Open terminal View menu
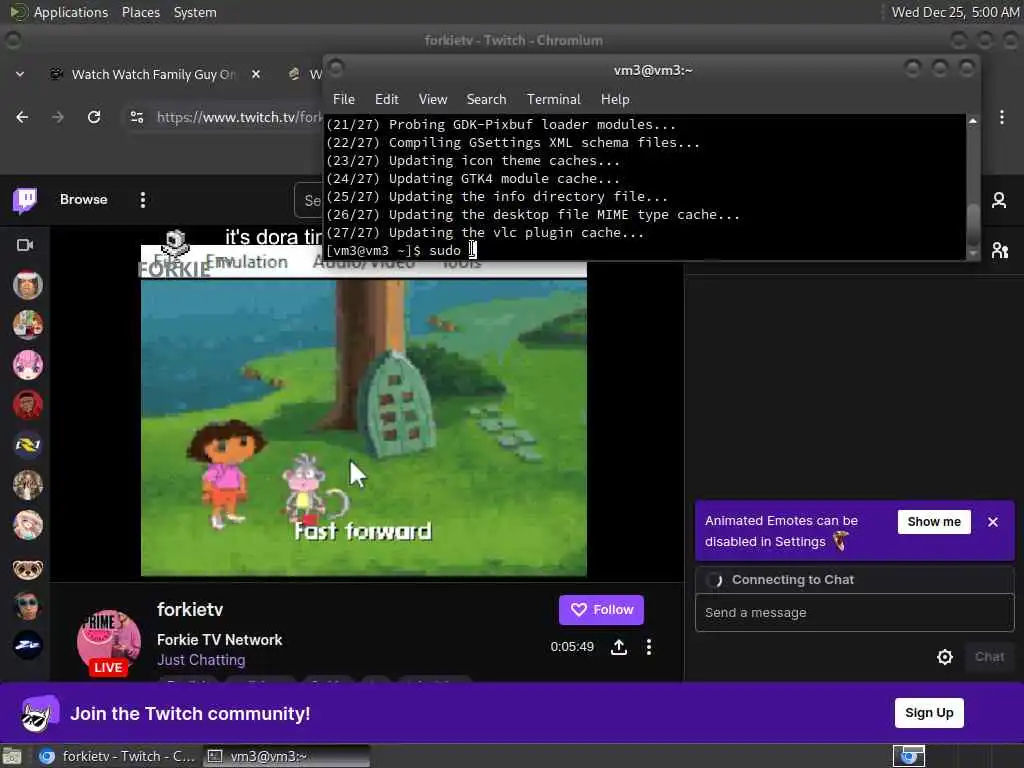 pyautogui.click(x=433, y=99)
